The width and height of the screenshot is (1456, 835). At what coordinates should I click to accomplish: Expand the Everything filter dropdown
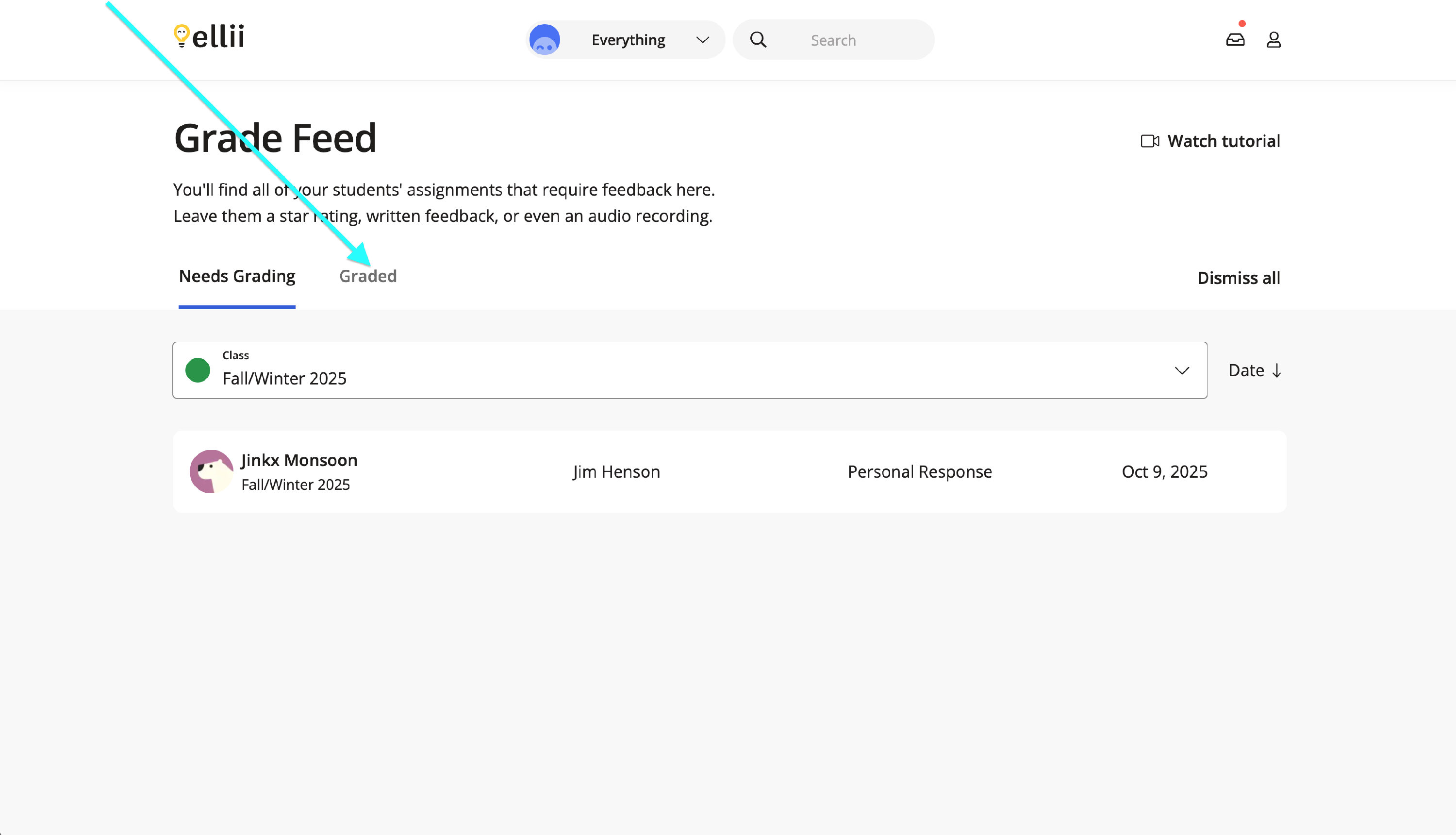pyautogui.click(x=702, y=40)
